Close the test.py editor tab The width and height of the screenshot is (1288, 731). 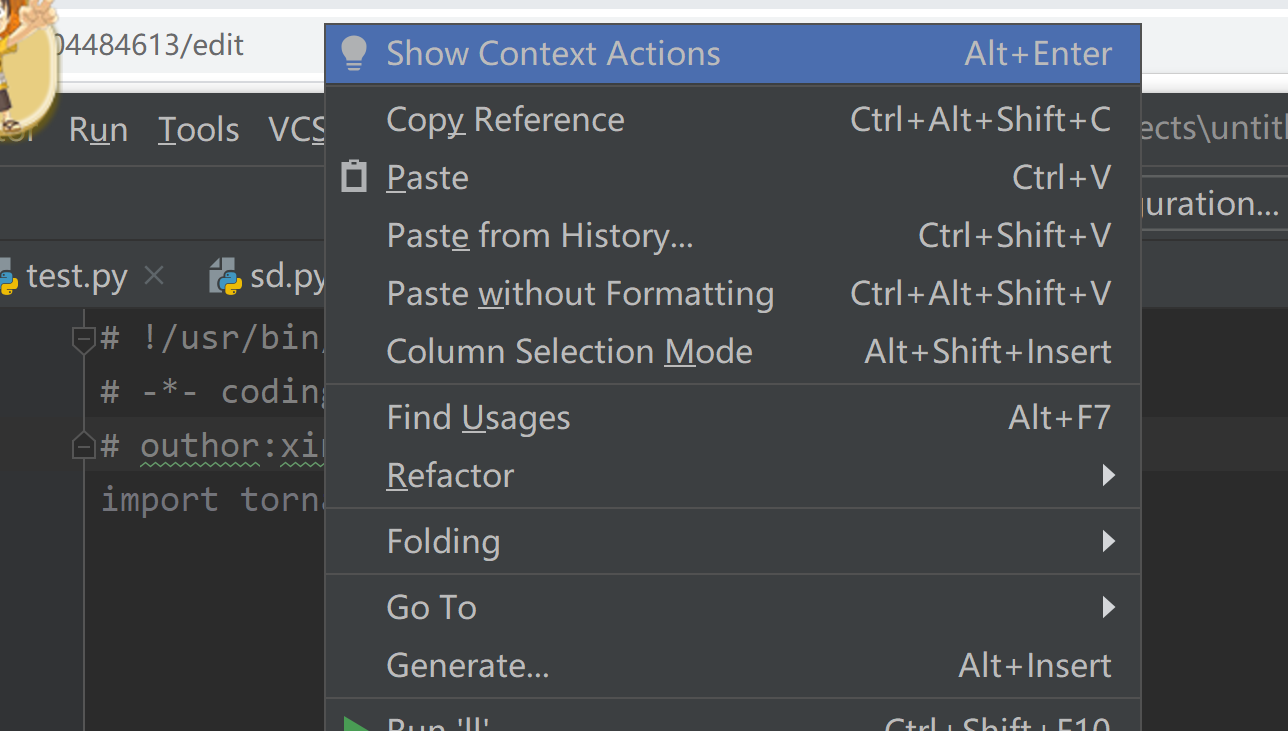point(154,276)
